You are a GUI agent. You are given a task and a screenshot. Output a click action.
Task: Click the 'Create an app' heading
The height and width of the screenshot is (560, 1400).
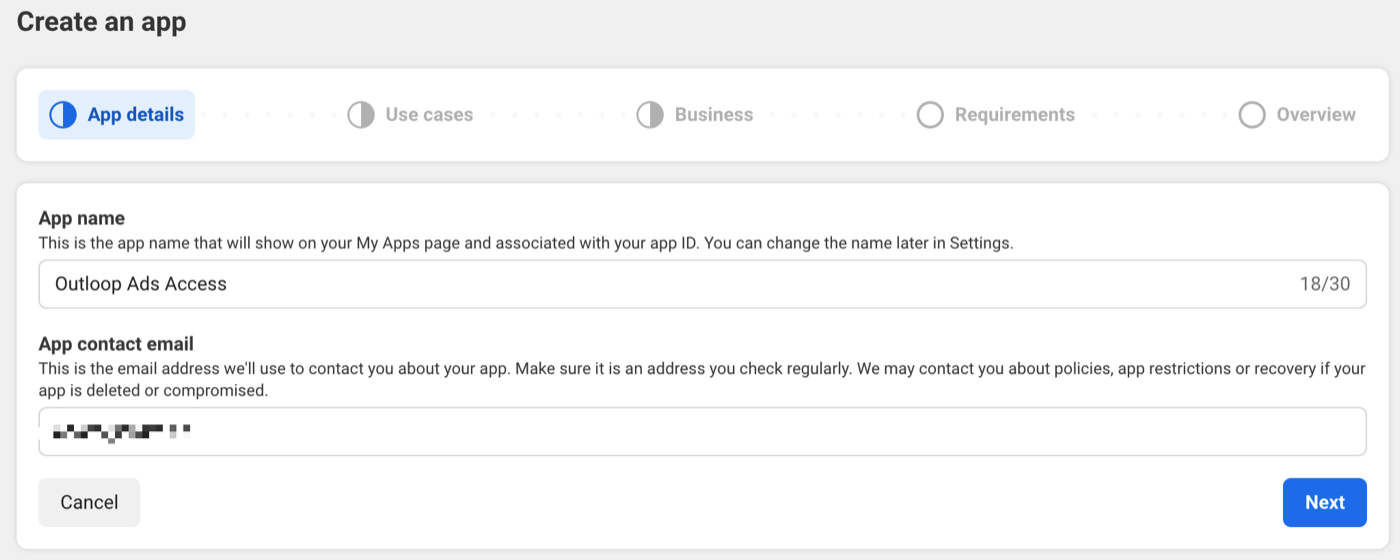coord(101,21)
